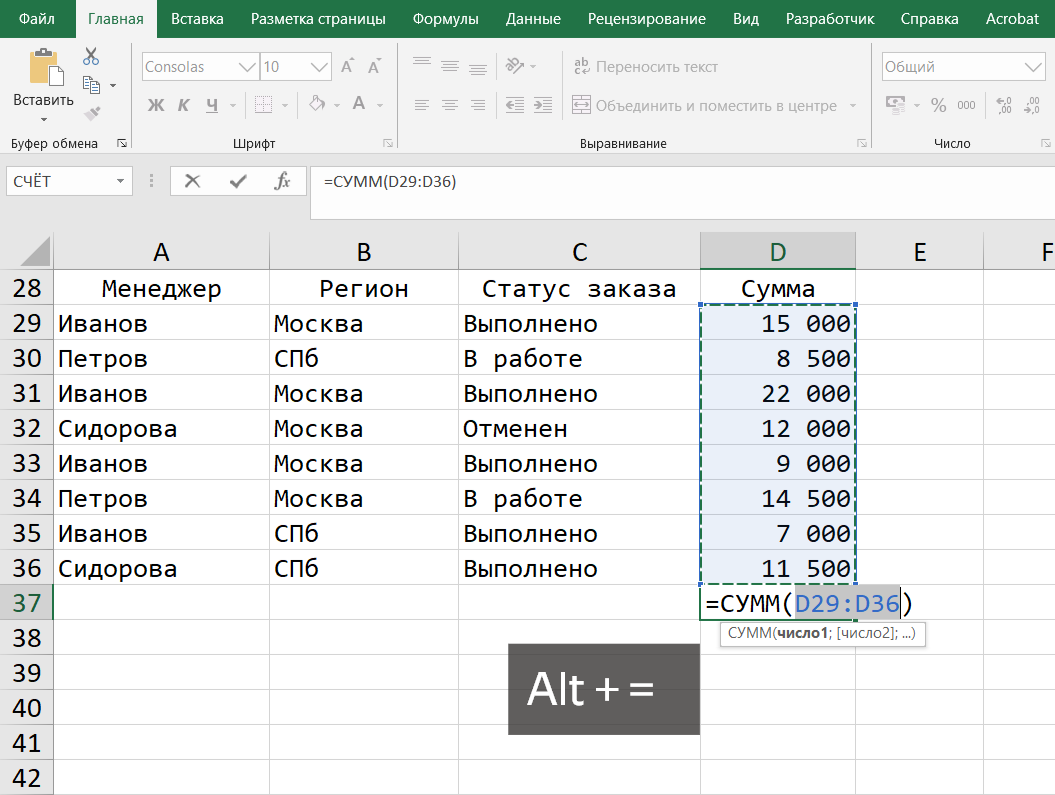Open the Выравнивание dialog launcher
Viewport: 1055px width, 795px height.
click(x=861, y=143)
